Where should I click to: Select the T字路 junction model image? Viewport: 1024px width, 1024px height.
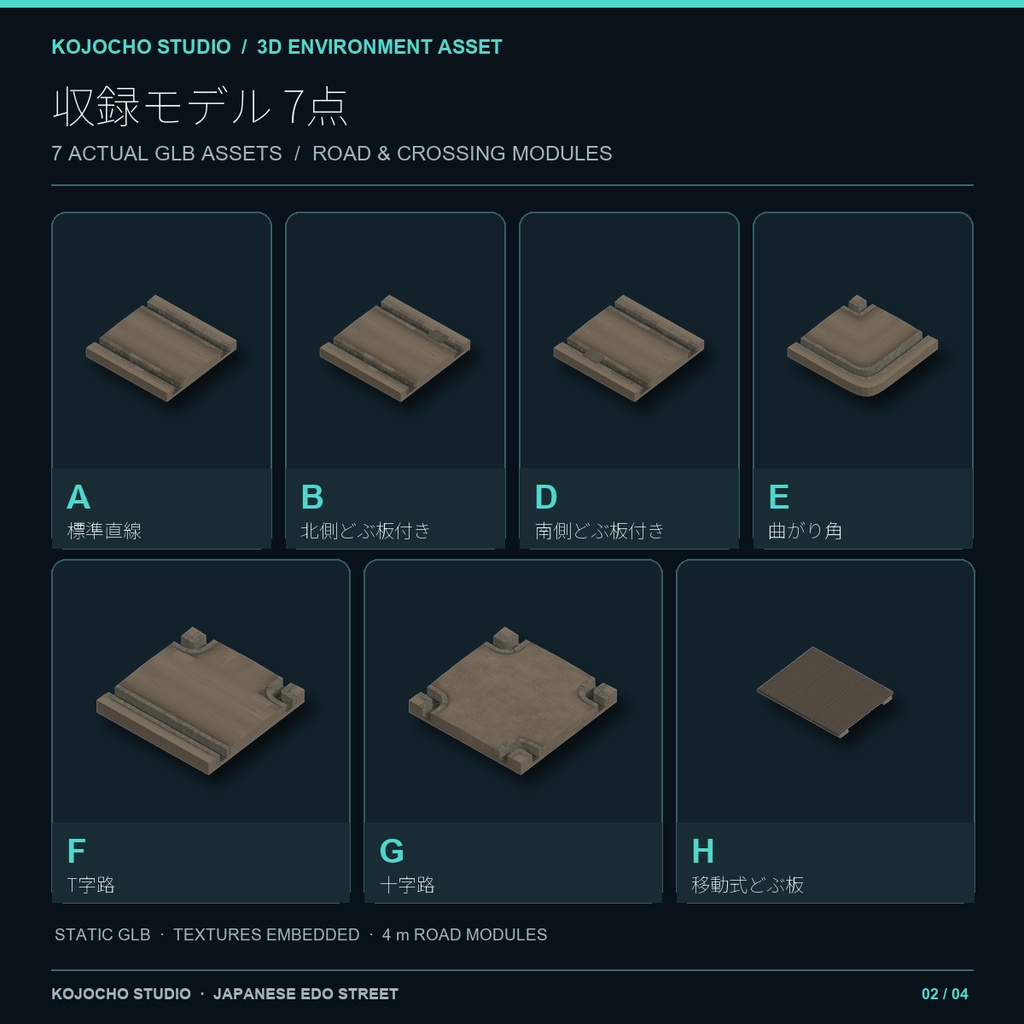coord(200,701)
